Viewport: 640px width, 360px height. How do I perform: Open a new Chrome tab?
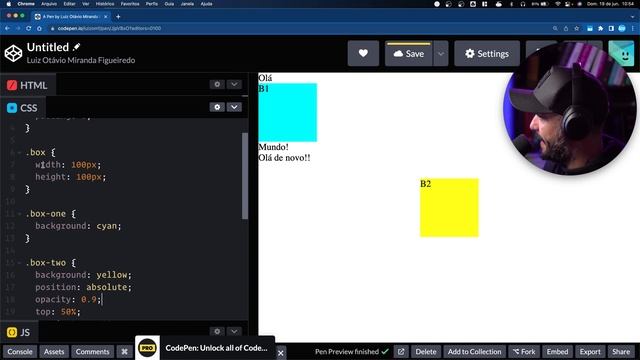coord(118,17)
